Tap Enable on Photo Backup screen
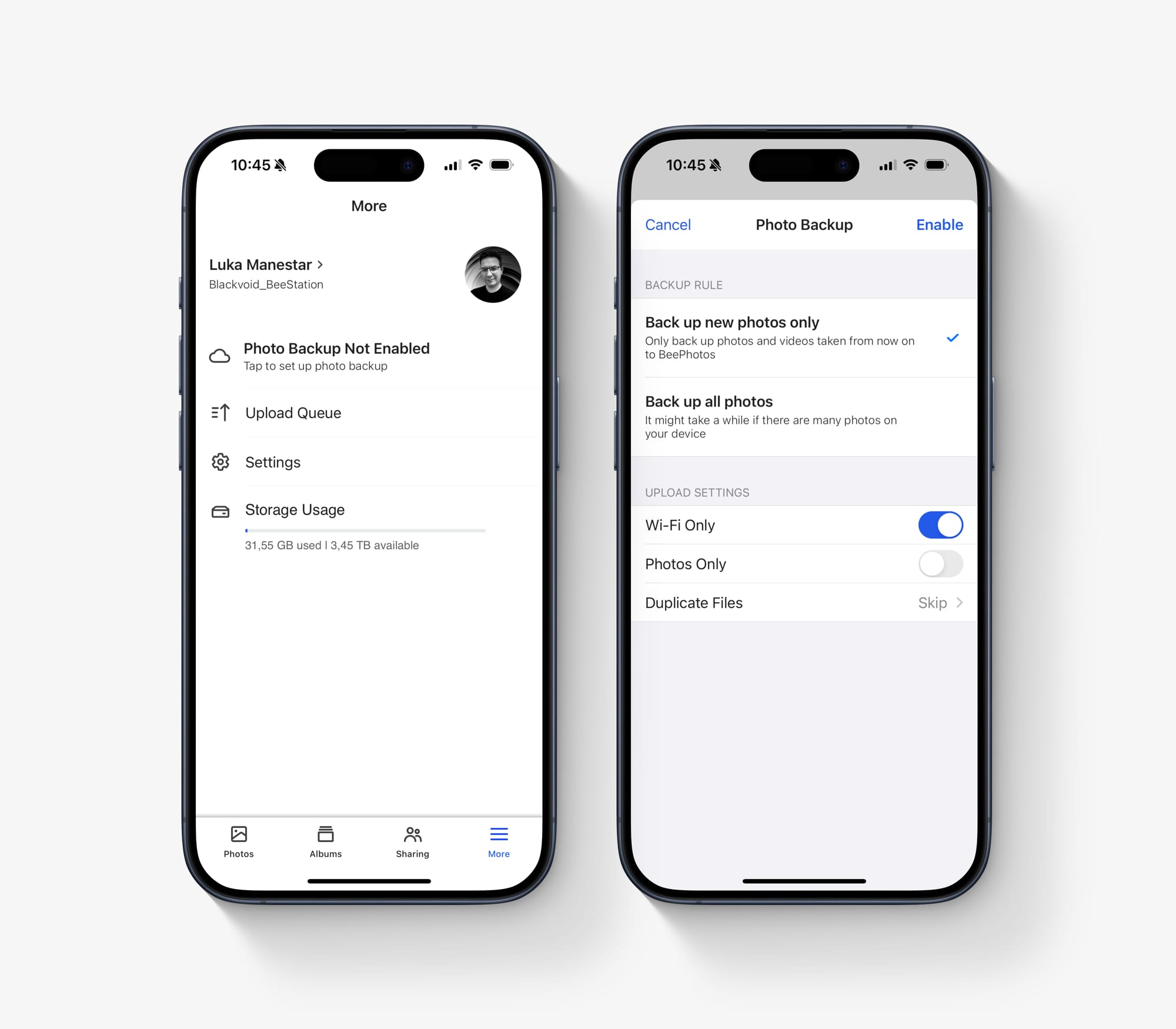1176x1029 pixels. tap(938, 223)
